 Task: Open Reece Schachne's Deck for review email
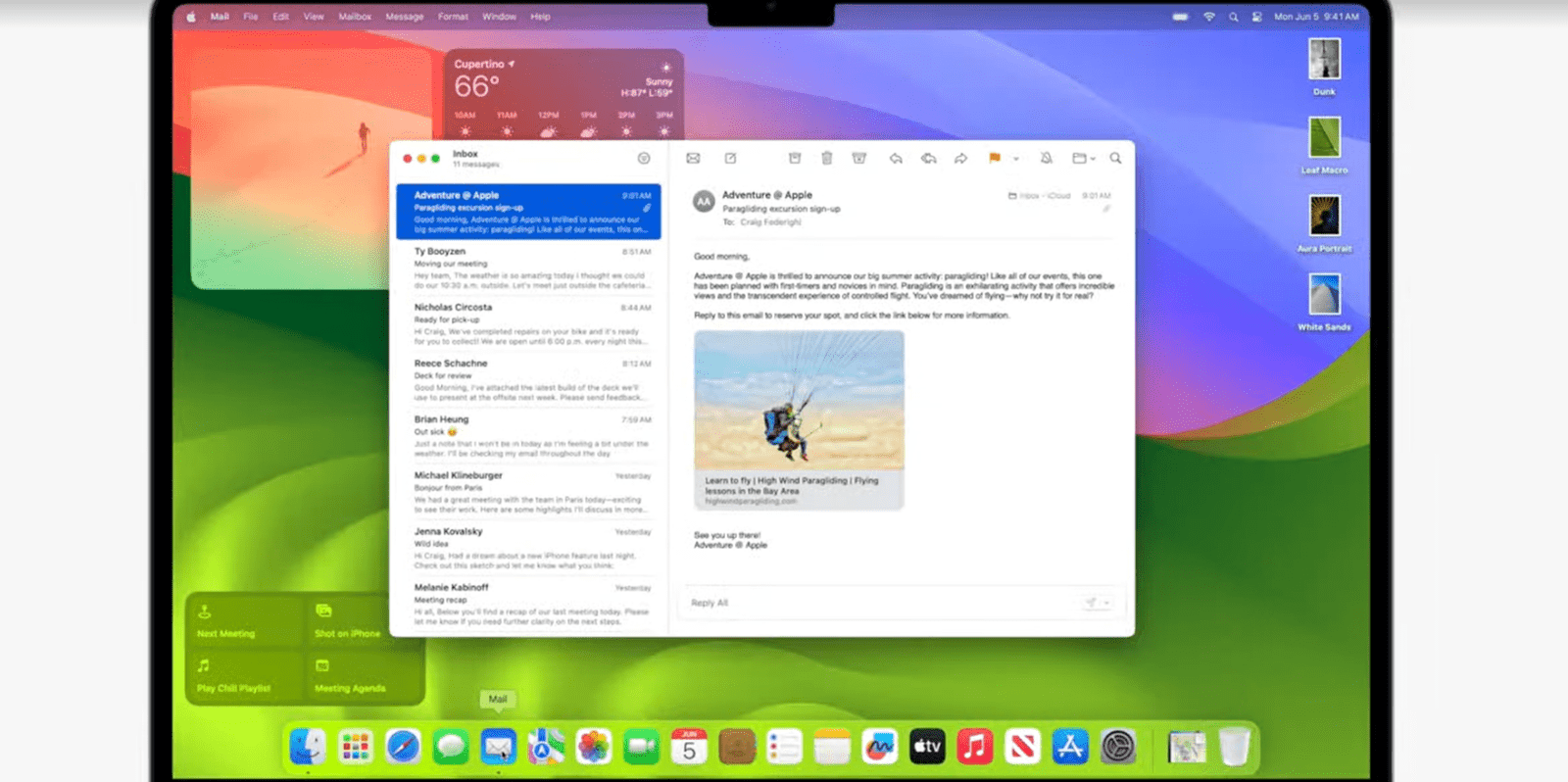(528, 379)
